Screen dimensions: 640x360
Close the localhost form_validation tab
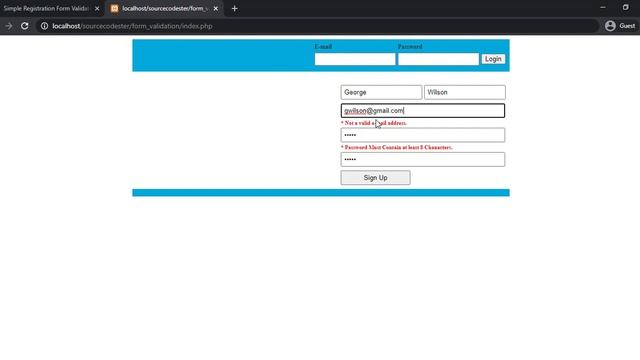click(x=216, y=9)
